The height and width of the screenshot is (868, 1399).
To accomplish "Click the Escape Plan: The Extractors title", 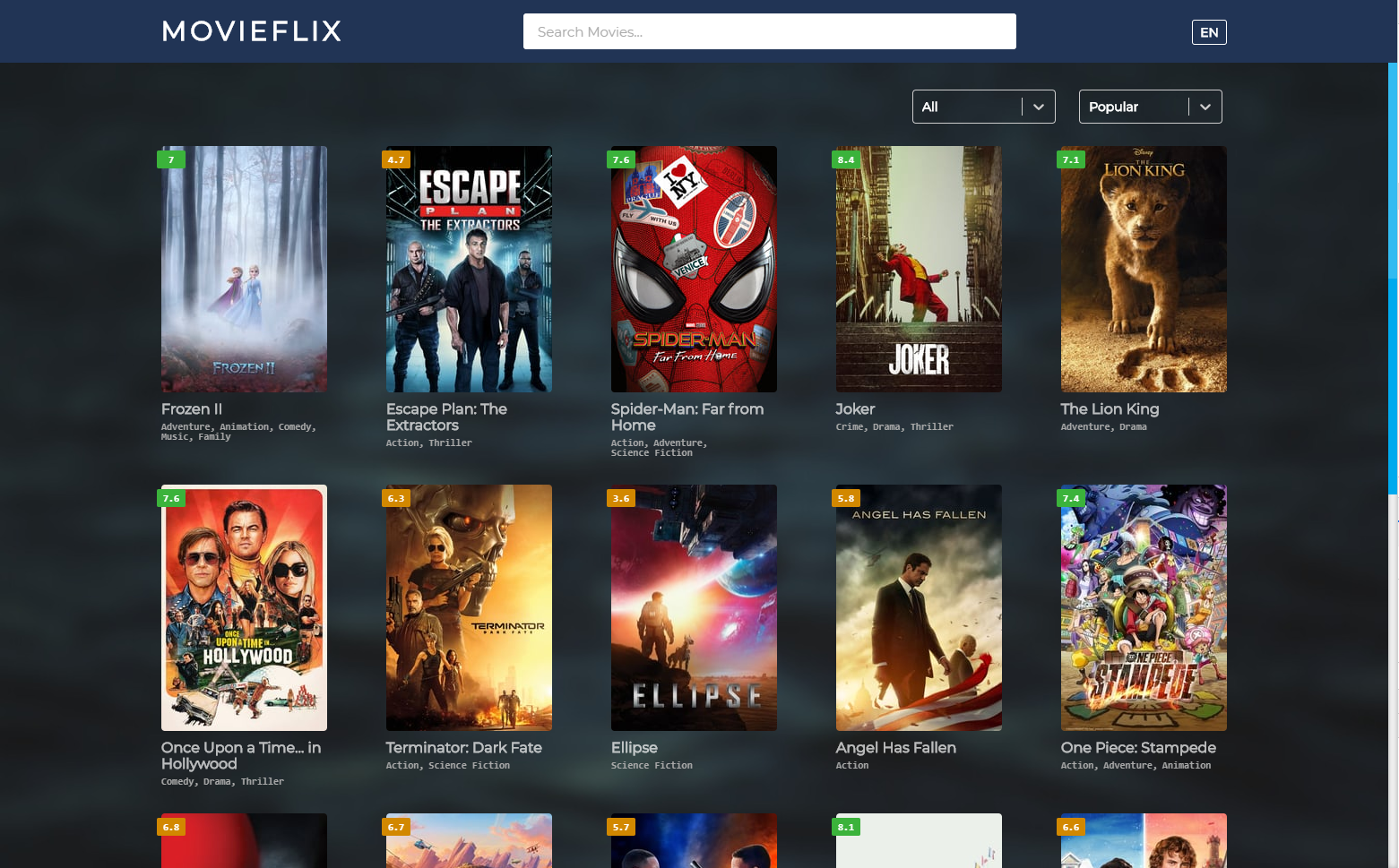I will tap(446, 417).
